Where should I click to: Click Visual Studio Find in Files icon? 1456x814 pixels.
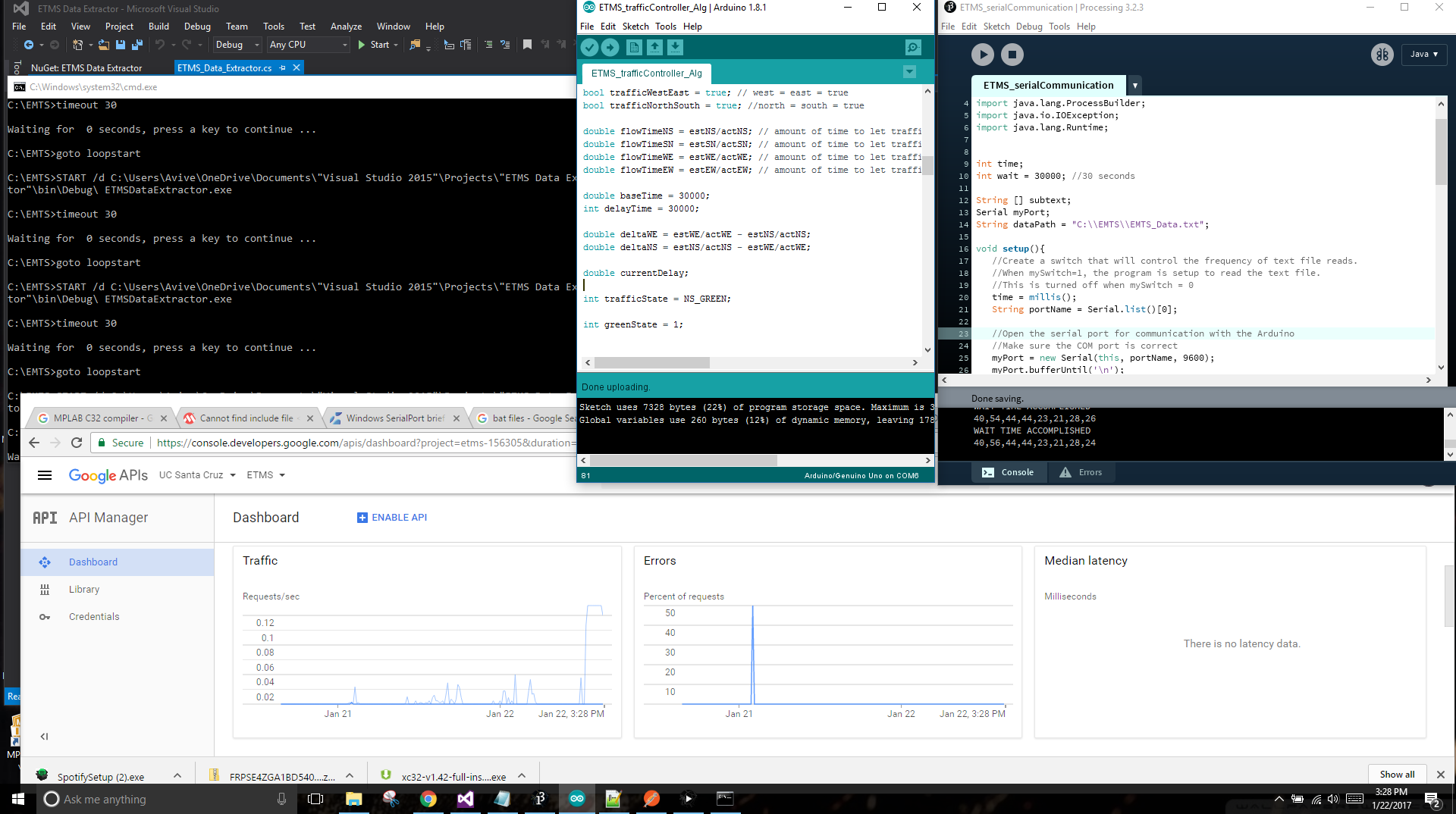(x=414, y=45)
